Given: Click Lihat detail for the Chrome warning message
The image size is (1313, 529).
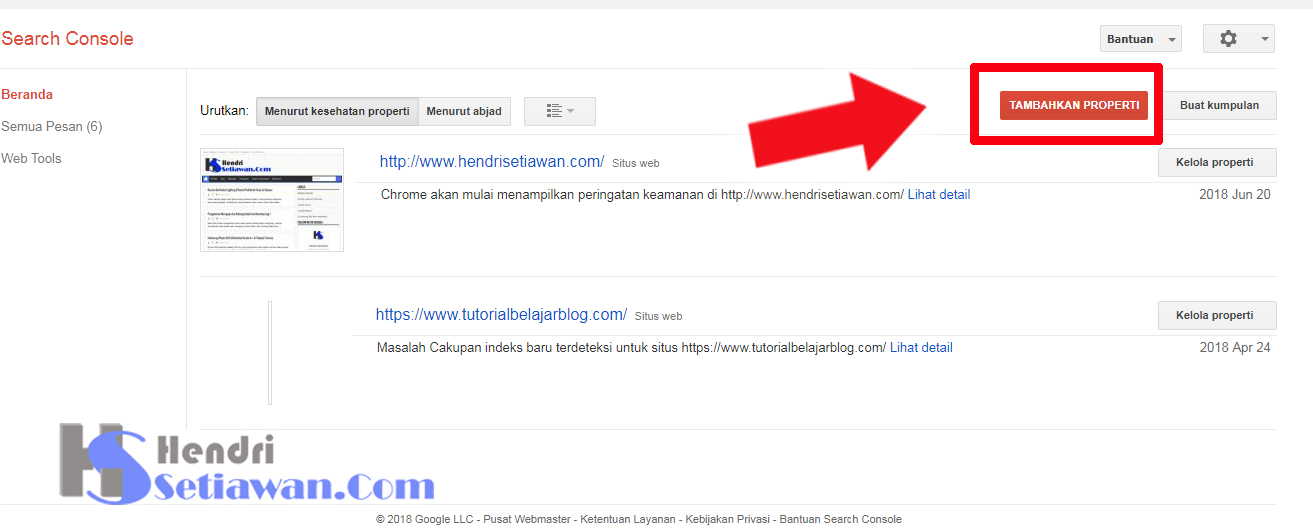Looking at the screenshot, I should 939,195.
